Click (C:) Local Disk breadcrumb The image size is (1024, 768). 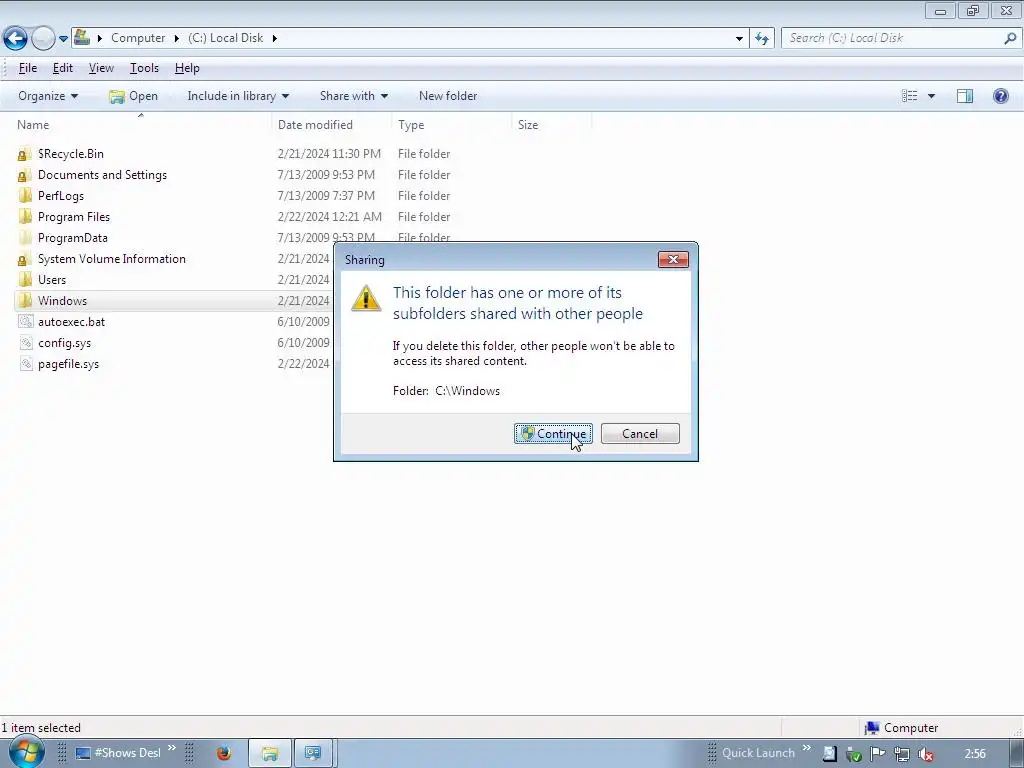(x=225, y=38)
